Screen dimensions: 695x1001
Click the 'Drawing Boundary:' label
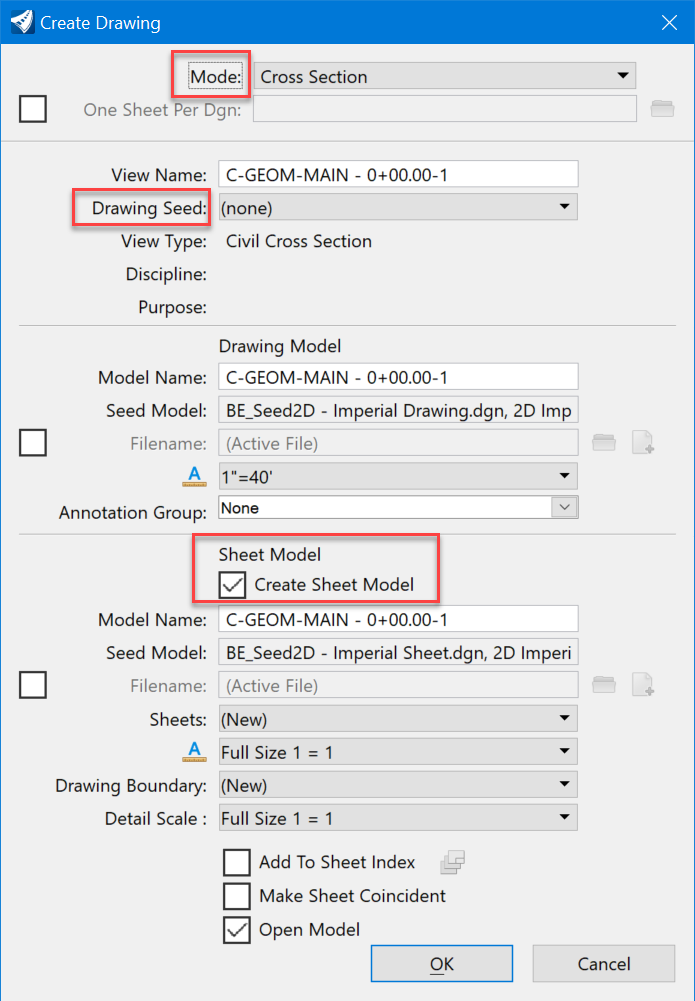click(x=131, y=785)
